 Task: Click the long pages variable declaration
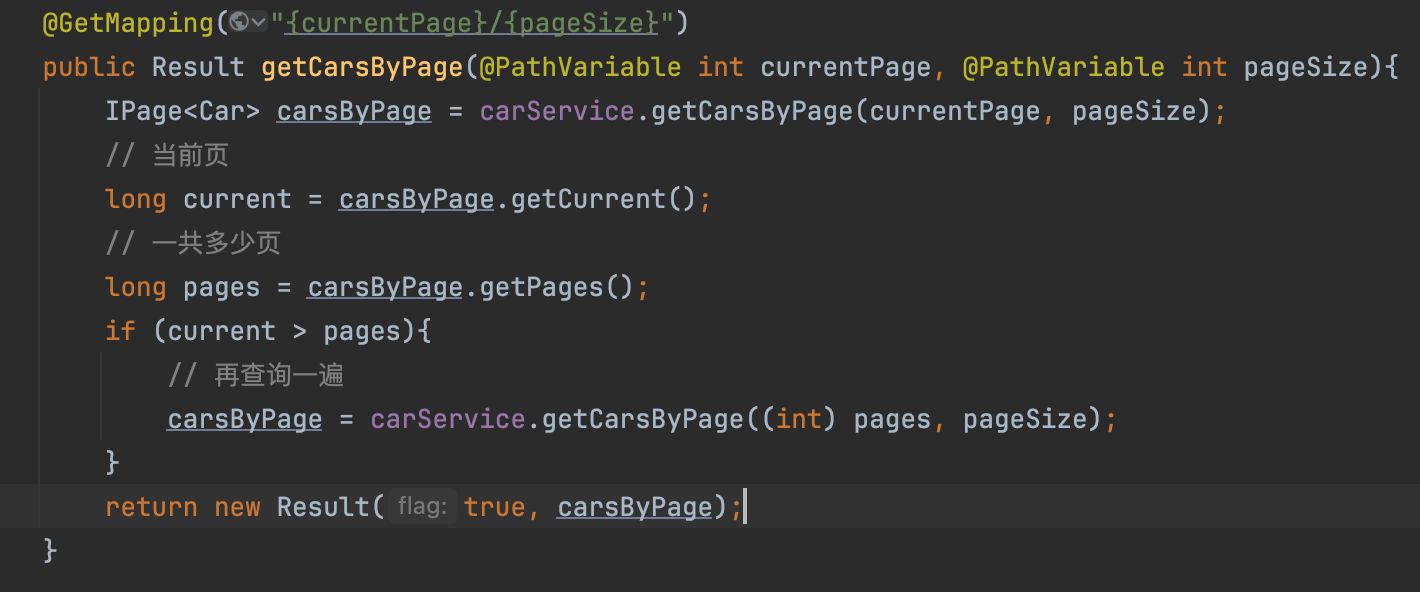[x=183, y=287]
